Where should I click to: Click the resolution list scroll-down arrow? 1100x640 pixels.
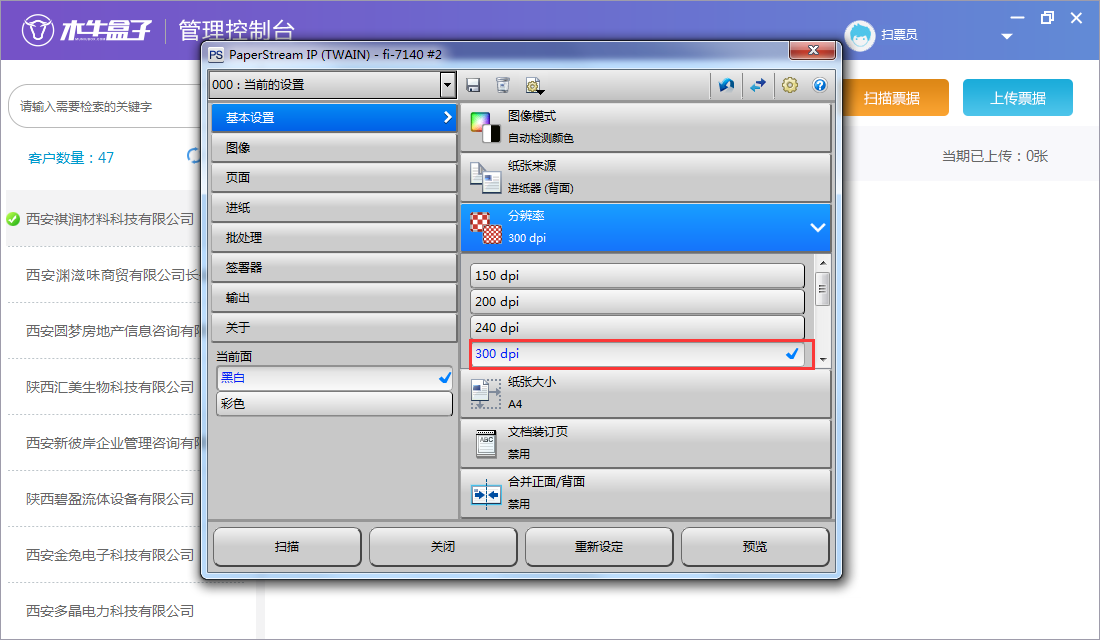pyautogui.click(x=823, y=359)
